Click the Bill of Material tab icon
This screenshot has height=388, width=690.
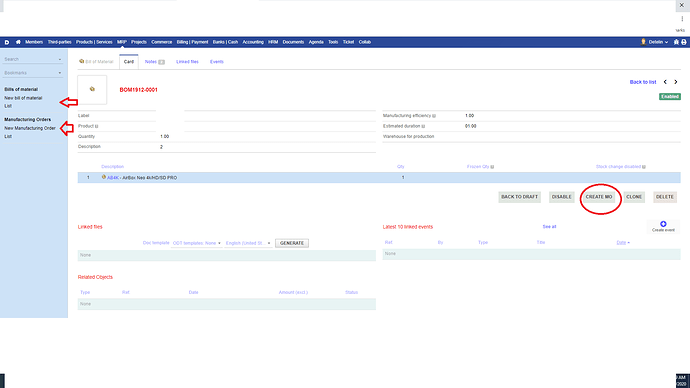pos(81,61)
